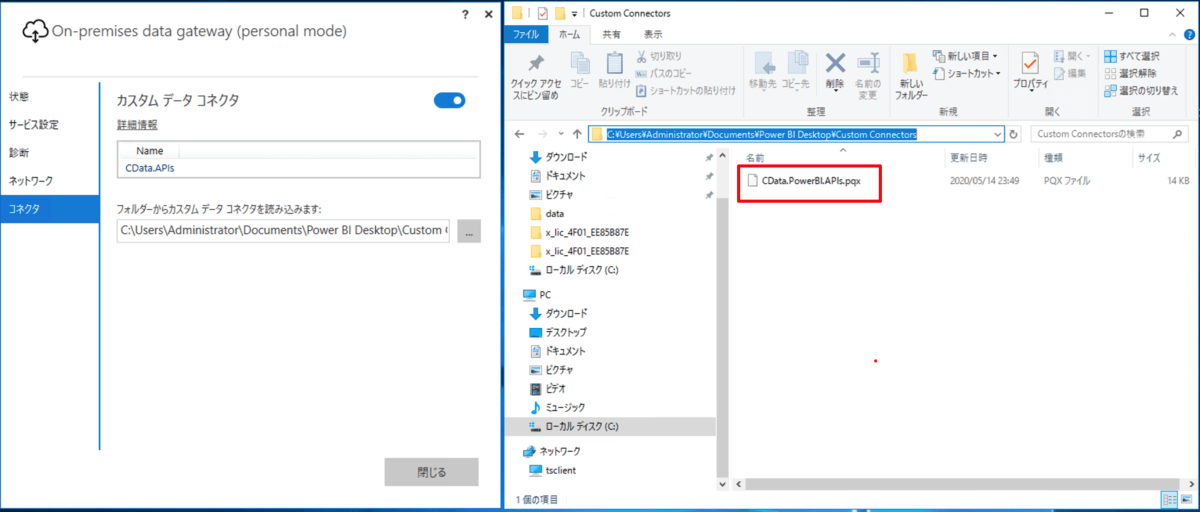The width and height of the screenshot is (1200, 512).
Task: Click the refresh button beside address bar
Action: coord(1014,134)
